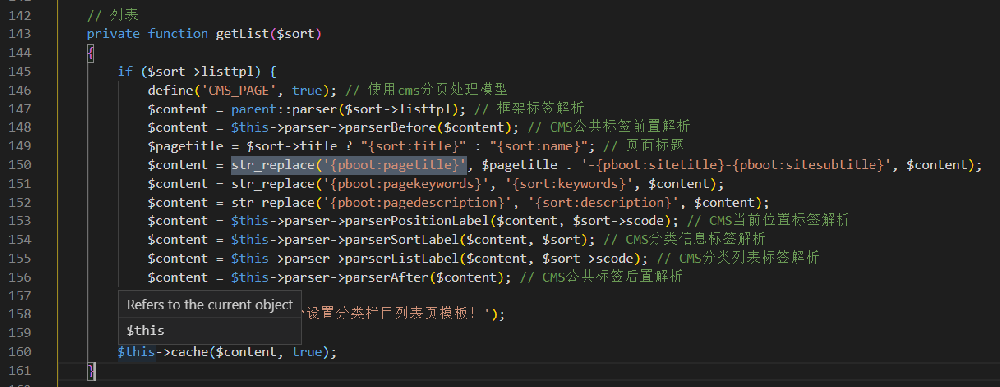The width and height of the screenshot is (1000, 387).
Task: Click the define call on line 146
Action: 170,90
